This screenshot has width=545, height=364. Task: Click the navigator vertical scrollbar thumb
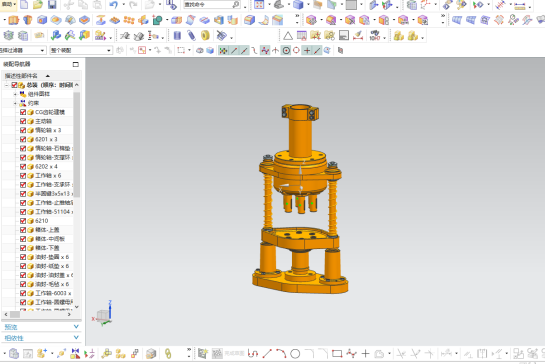pos(77,144)
